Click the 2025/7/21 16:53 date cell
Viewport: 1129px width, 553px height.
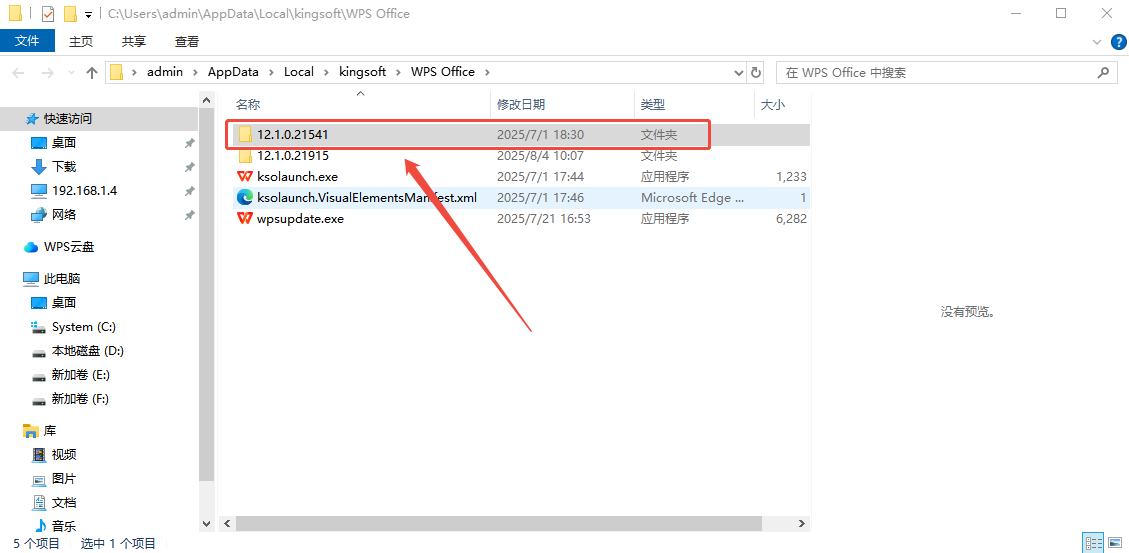(544, 218)
